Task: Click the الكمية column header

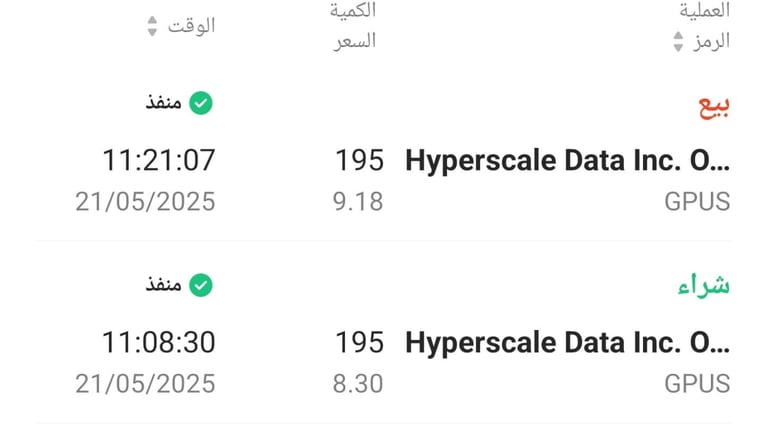Action: [353, 10]
